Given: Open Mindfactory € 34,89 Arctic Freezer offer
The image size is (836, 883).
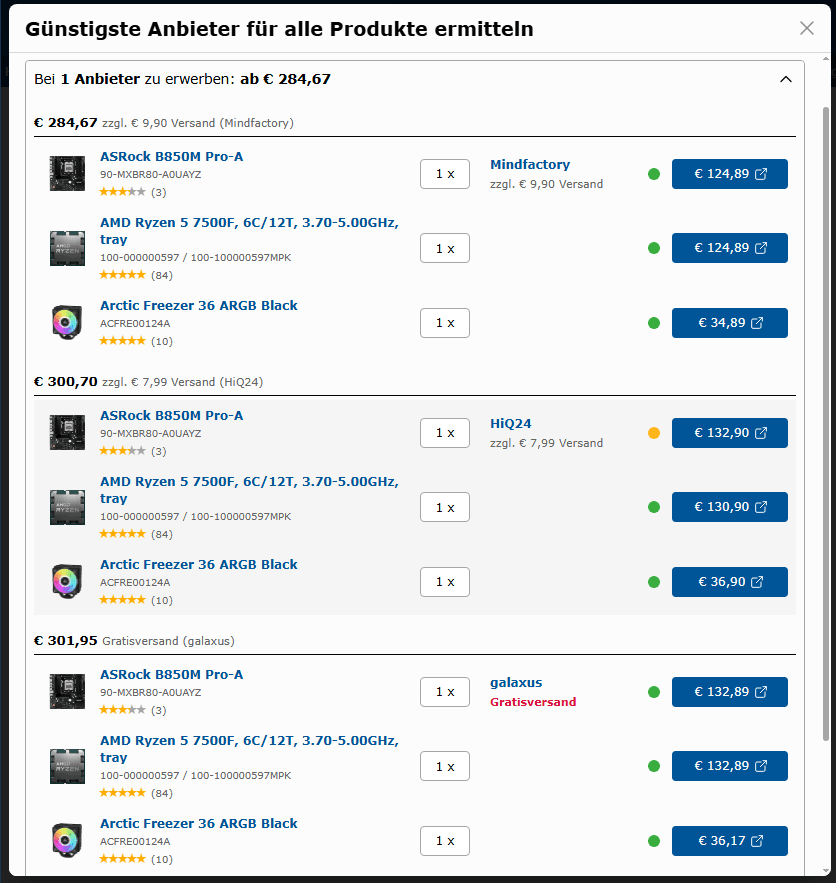Looking at the screenshot, I should click(x=729, y=323).
